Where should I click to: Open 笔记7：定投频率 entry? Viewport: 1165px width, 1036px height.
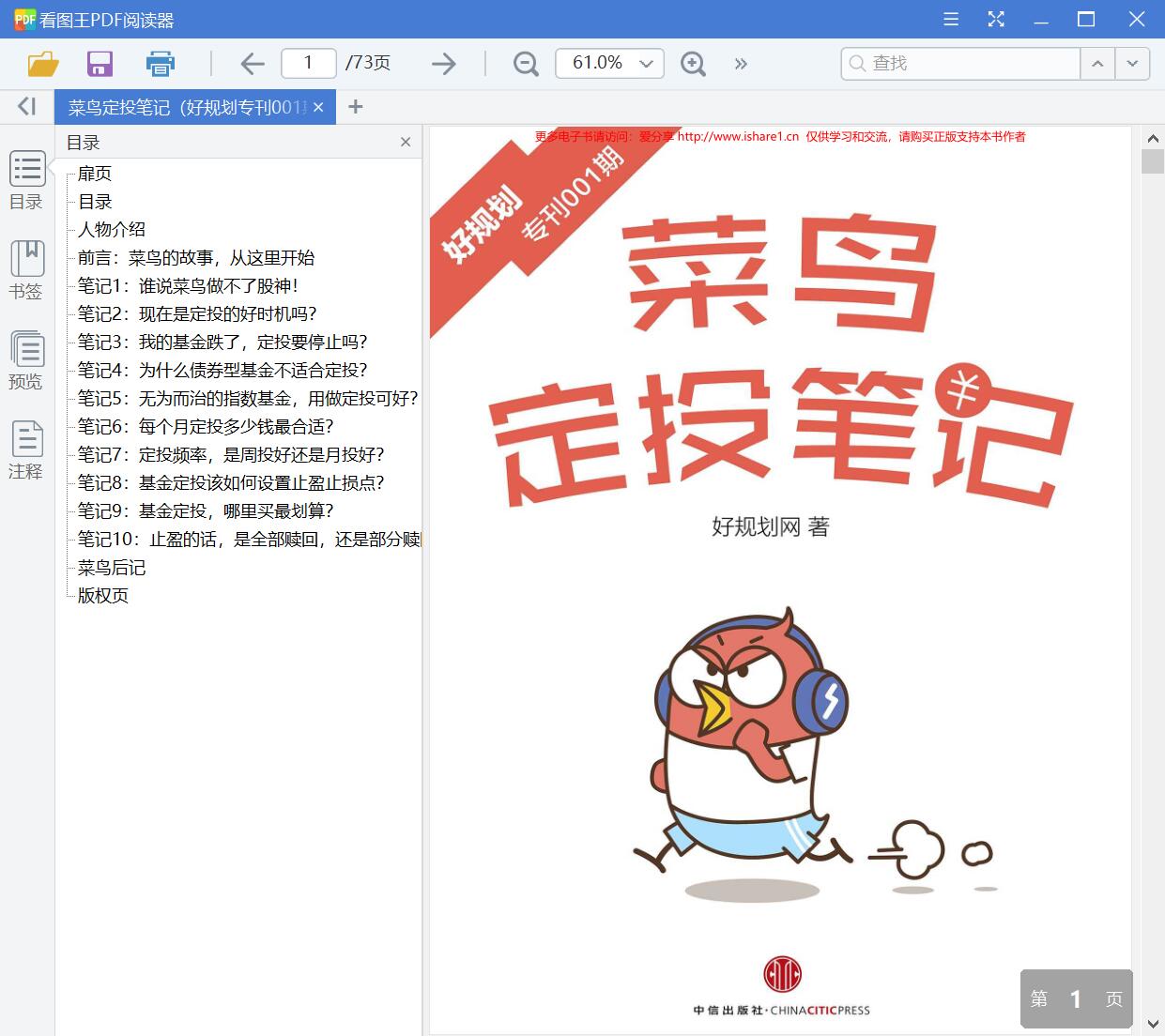point(231,455)
